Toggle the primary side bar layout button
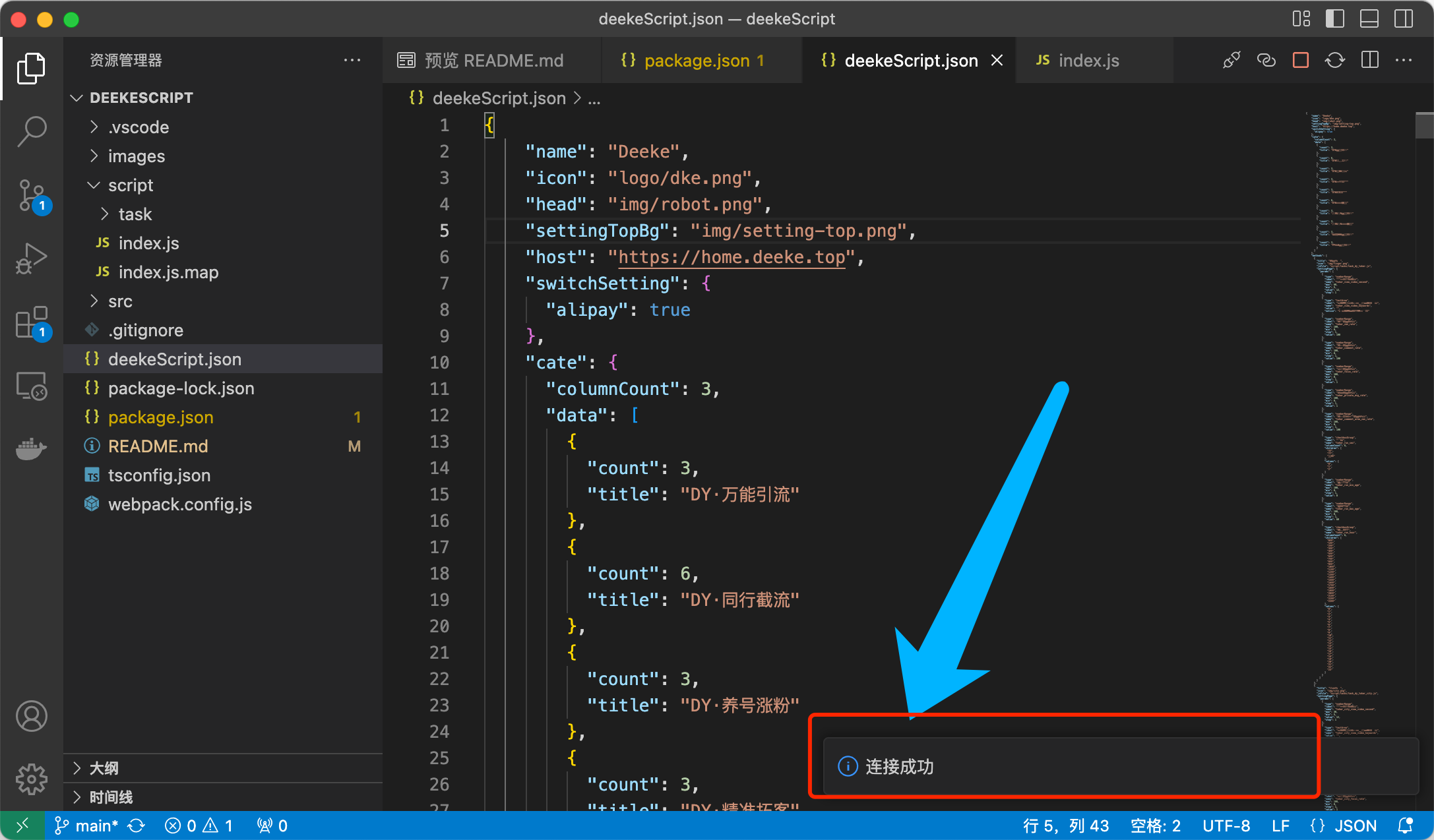 pyautogui.click(x=1334, y=18)
